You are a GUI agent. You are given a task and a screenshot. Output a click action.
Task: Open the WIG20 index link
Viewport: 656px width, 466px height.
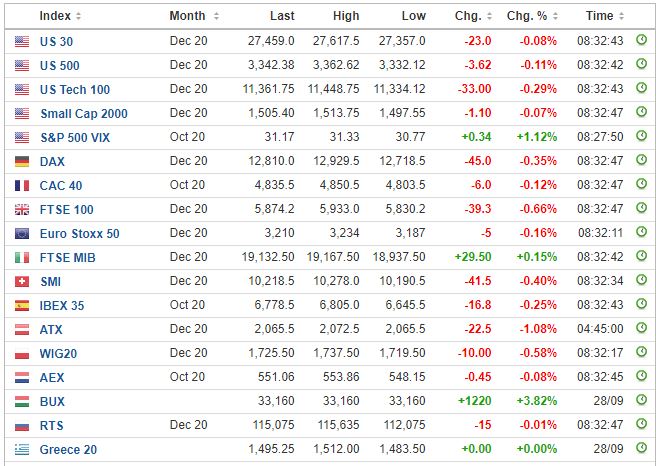tap(58, 354)
